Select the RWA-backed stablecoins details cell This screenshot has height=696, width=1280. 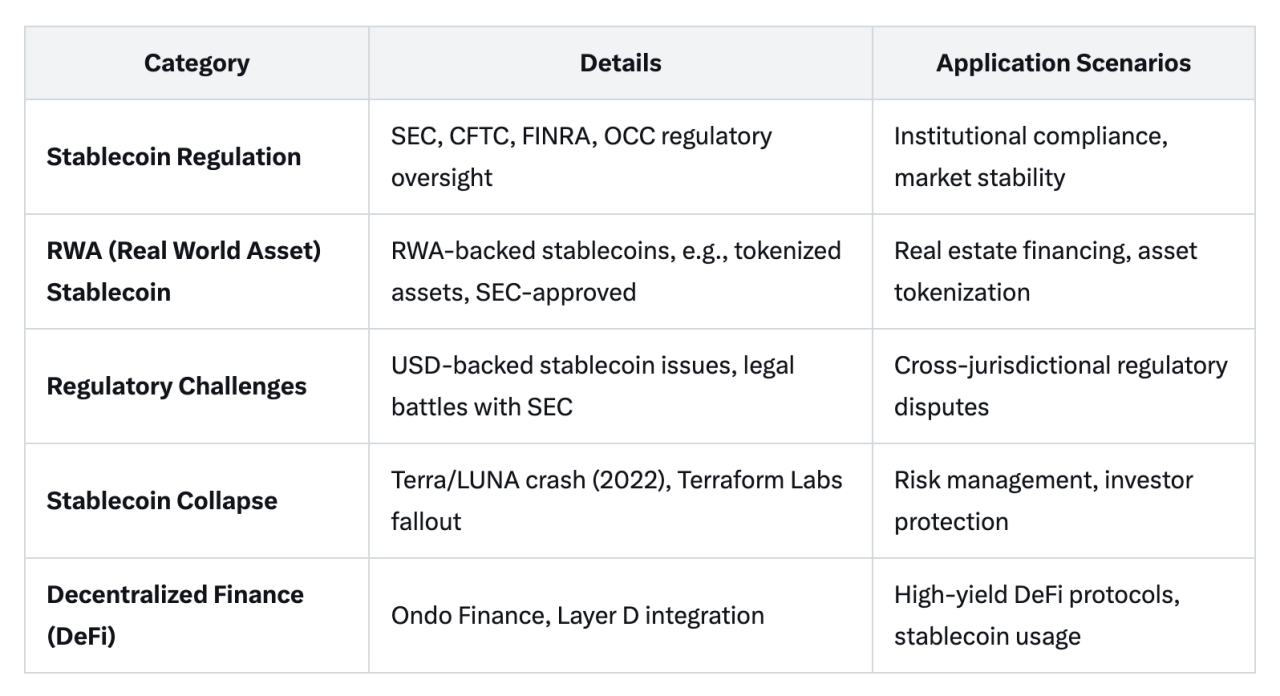click(615, 271)
